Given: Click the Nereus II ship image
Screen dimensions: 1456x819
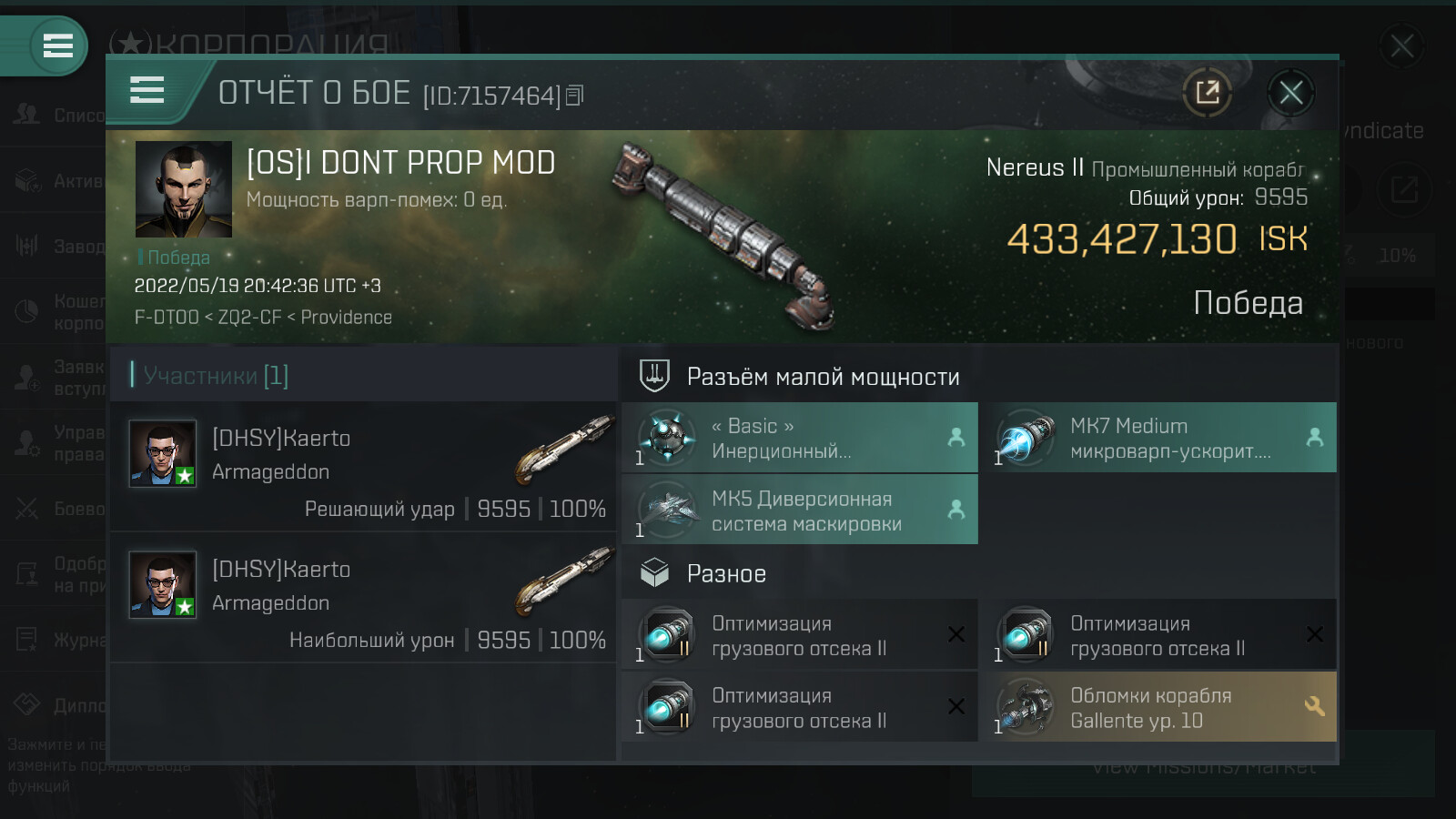Looking at the screenshot, I should coord(723,237).
